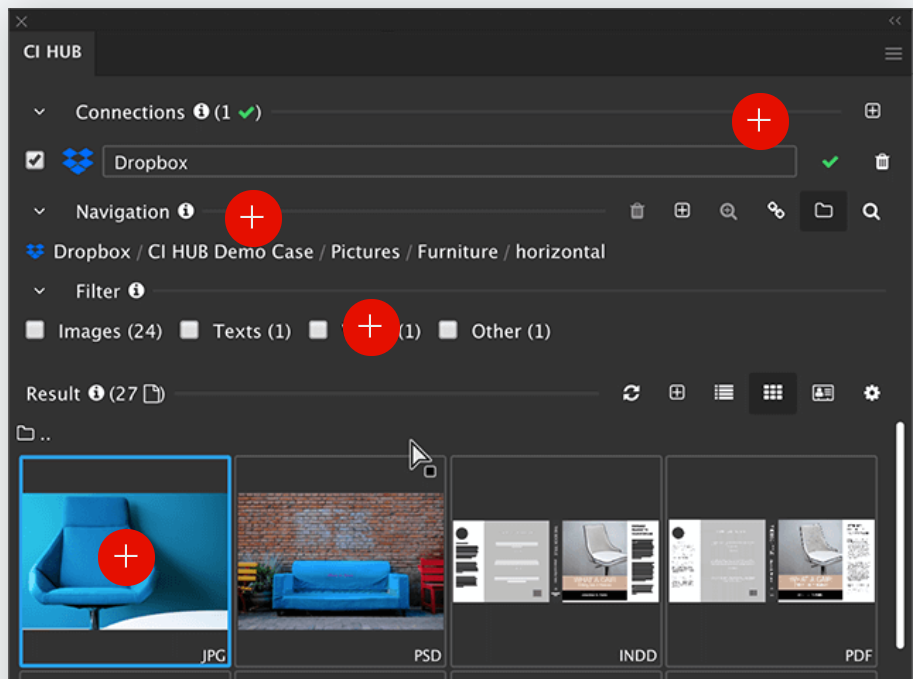Go up to parent folder (..)
Image resolution: width=913 pixels, height=679 pixels.
click(34, 433)
